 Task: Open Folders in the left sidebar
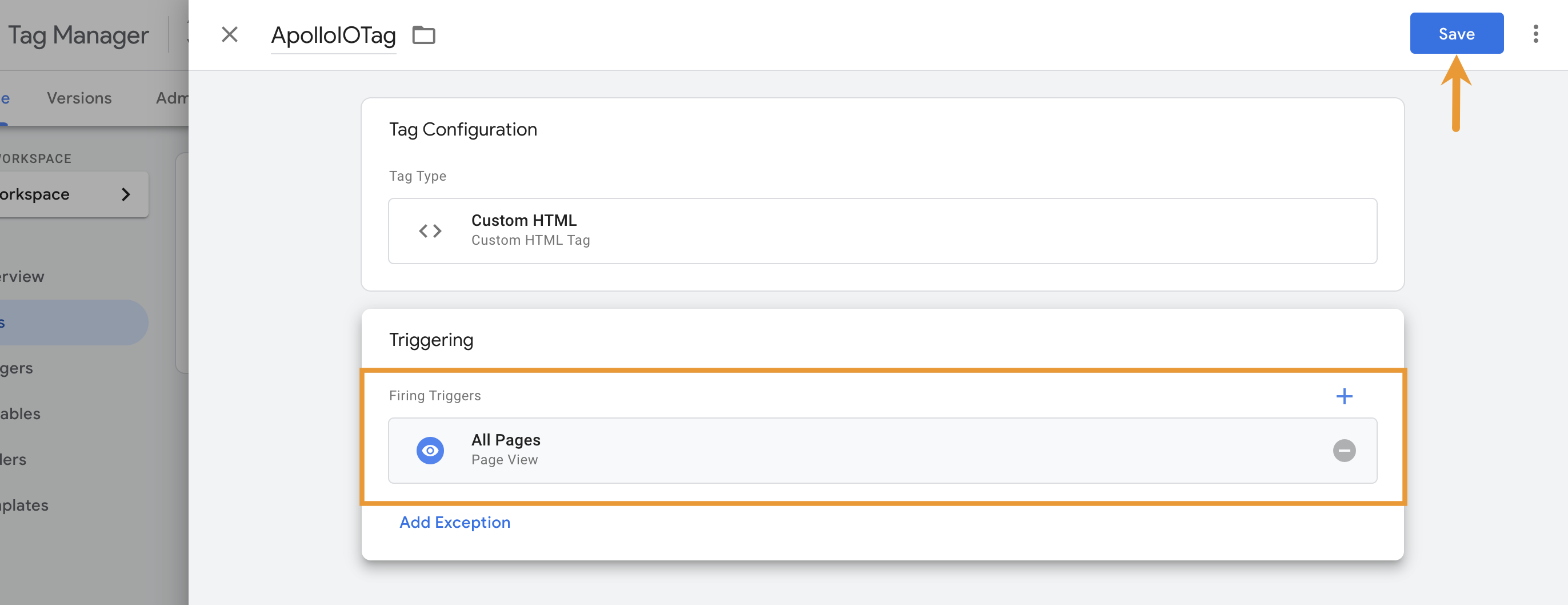[x=13, y=459]
